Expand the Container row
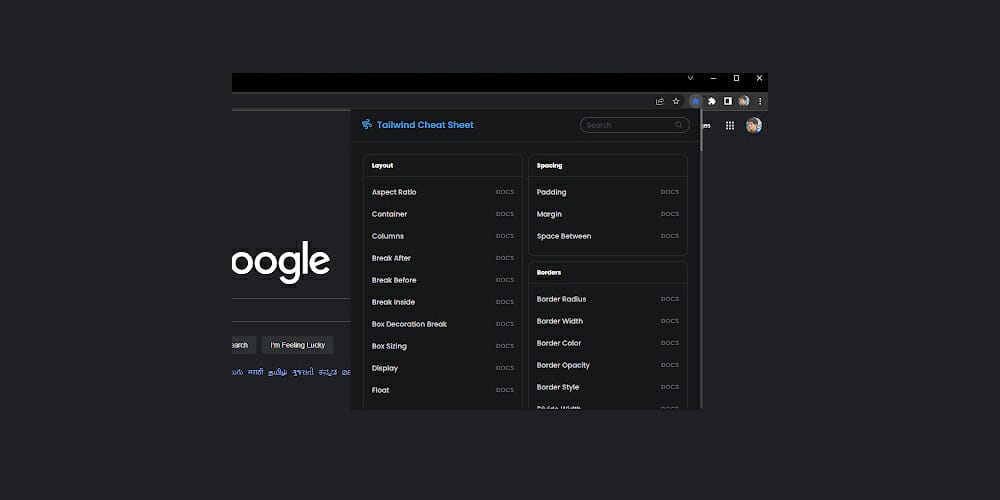The height and width of the screenshot is (500, 1000). [443, 214]
